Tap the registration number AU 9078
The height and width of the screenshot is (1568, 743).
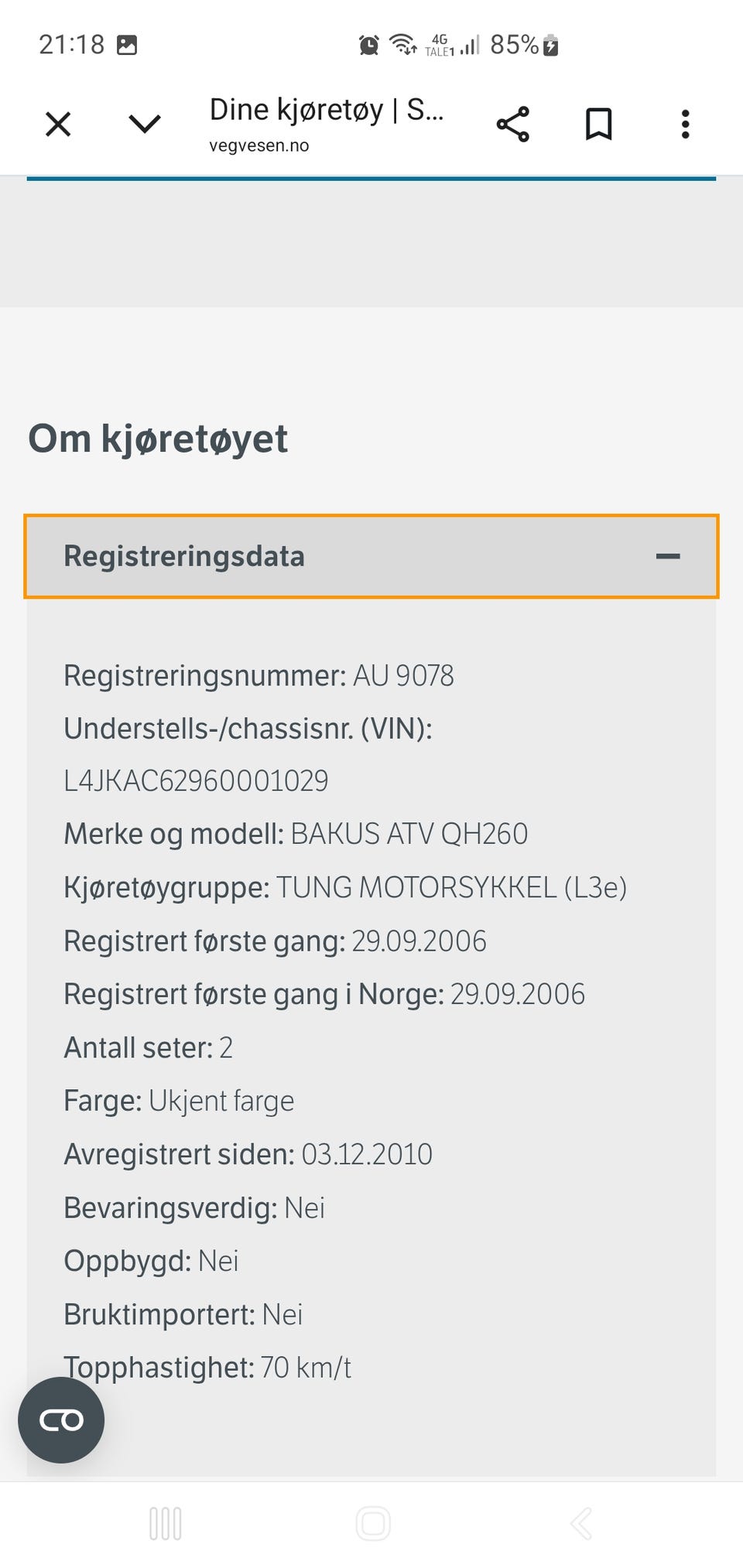click(x=403, y=675)
